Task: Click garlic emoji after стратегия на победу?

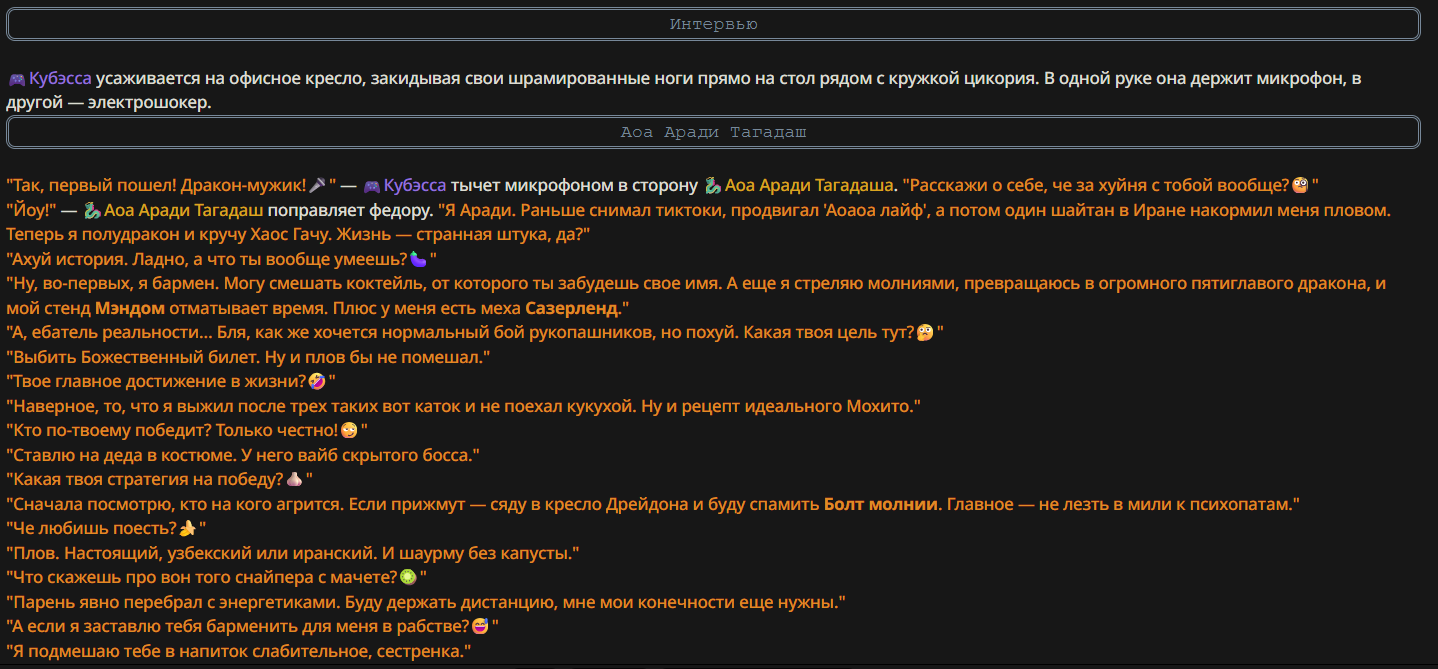Action: click(294, 479)
